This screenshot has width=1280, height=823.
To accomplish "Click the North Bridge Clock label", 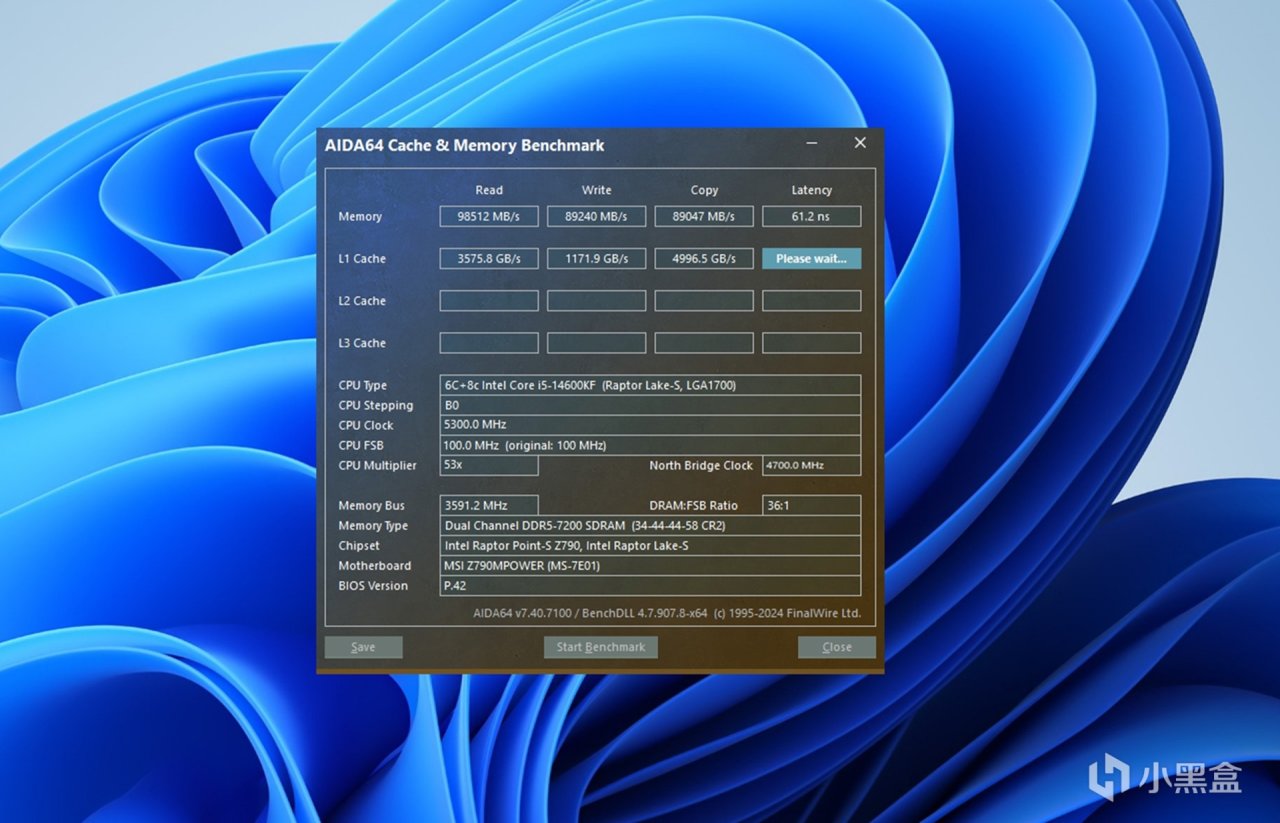I will 701,466.
